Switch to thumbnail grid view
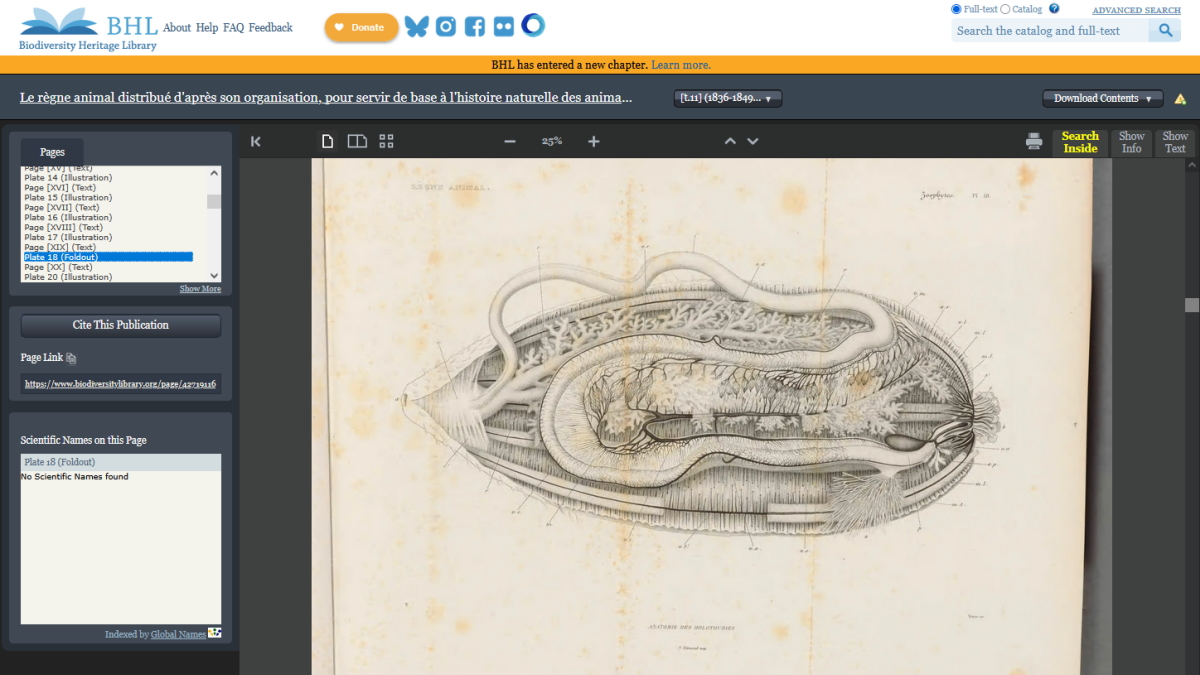This screenshot has width=1200, height=675. pyautogui.click(x=387, y=142)
